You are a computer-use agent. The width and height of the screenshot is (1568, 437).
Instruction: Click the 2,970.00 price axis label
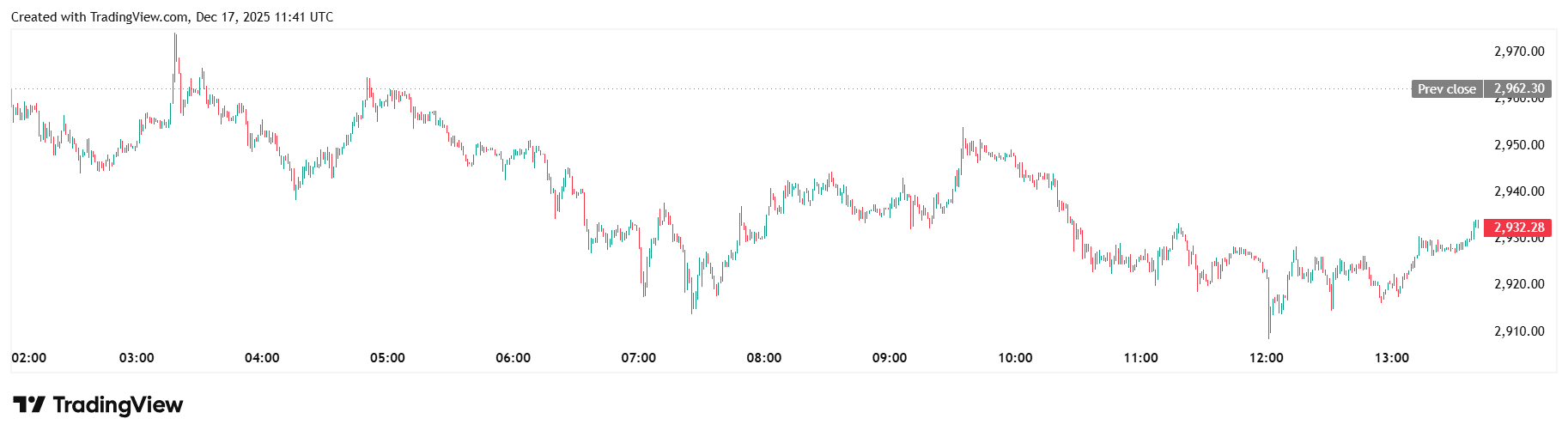pos(1518,52)
